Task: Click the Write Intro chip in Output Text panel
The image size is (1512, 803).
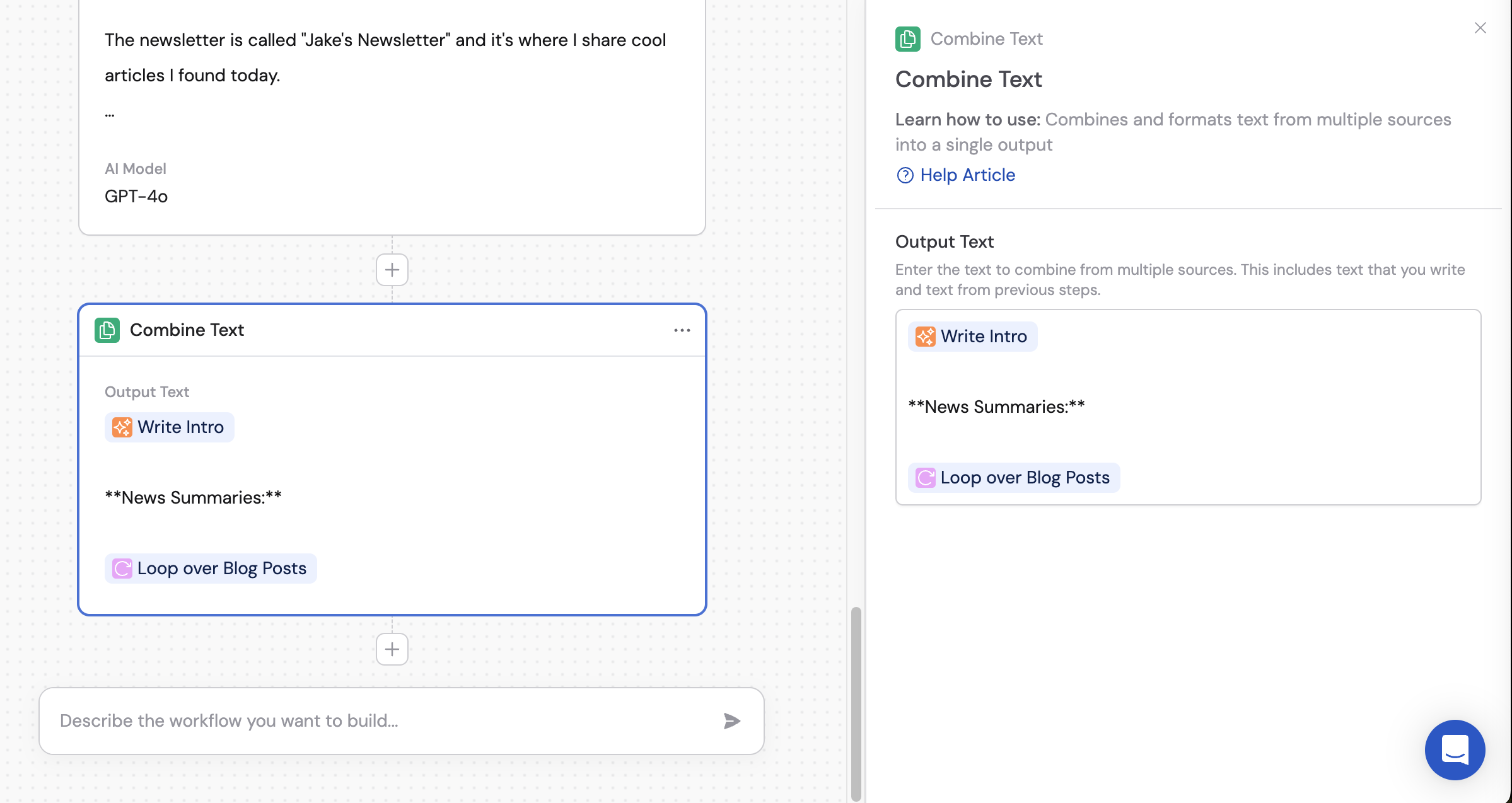Action: (x=972, y=336)
